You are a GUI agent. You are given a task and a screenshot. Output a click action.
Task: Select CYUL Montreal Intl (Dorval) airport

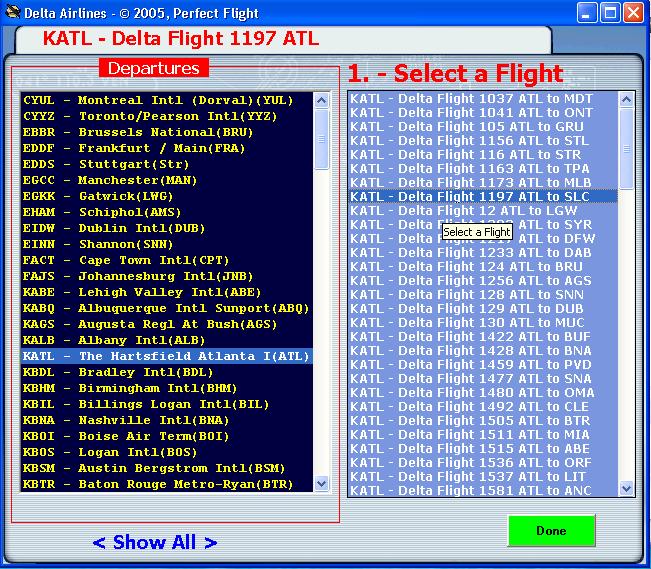pos(167,100)
